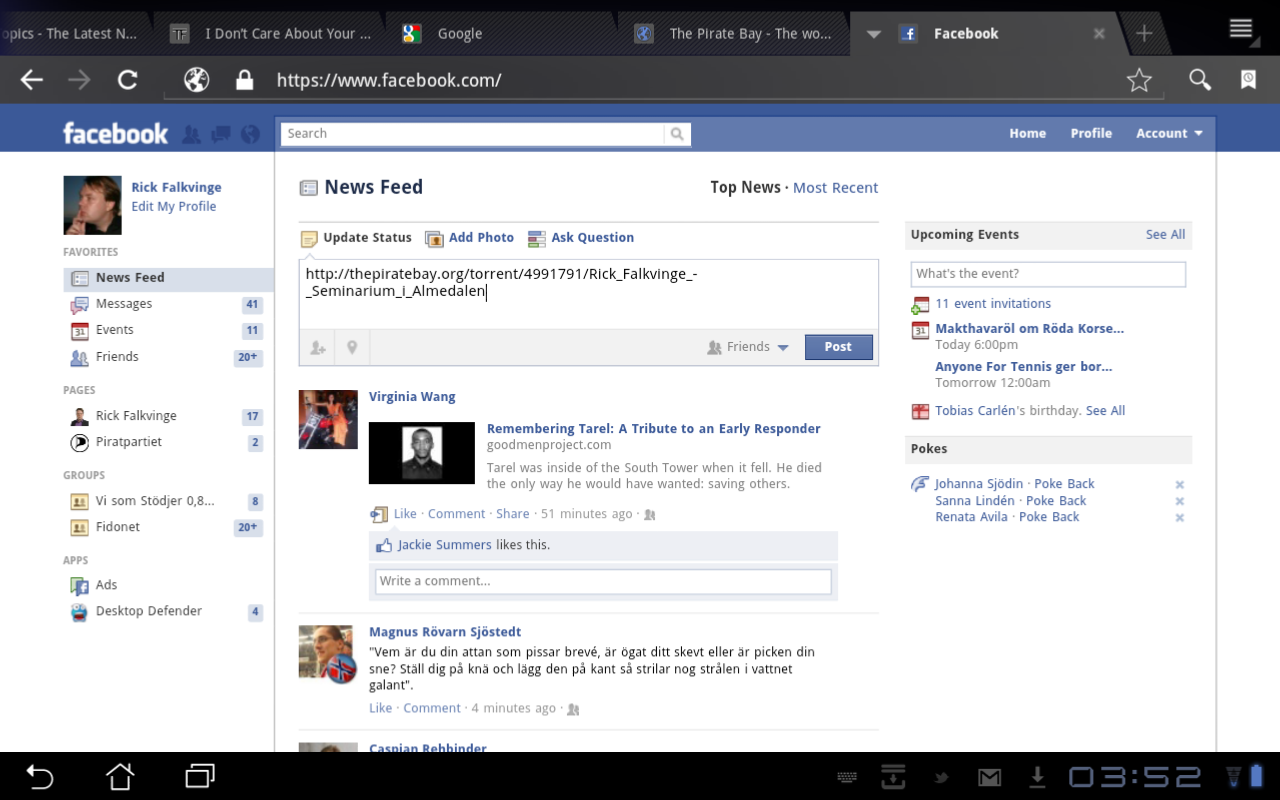
Task: Open browser search with the magnifier icon
Action: [1200, 80]
